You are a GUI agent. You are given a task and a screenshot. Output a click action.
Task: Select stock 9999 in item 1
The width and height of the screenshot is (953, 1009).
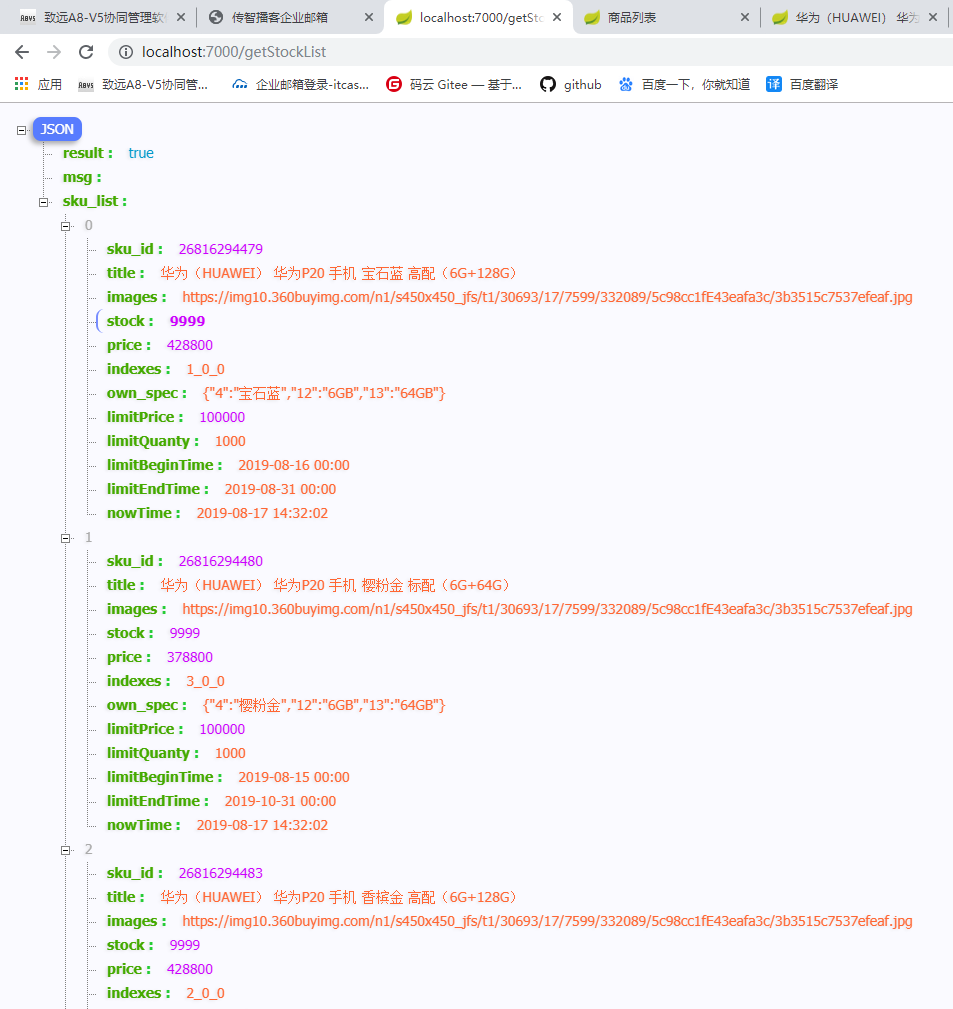point(185,633)
